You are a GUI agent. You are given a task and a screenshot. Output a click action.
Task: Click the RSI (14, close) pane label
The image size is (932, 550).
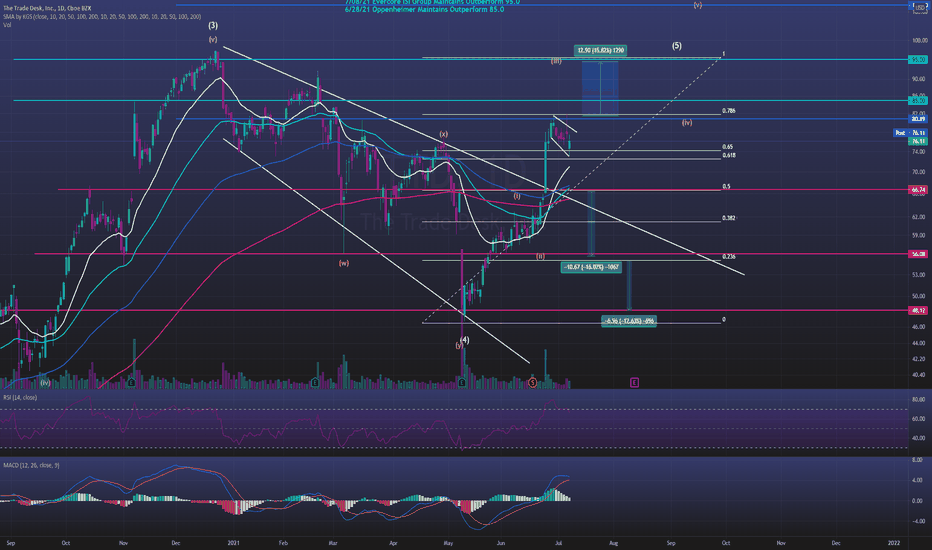tap(20, 397)
